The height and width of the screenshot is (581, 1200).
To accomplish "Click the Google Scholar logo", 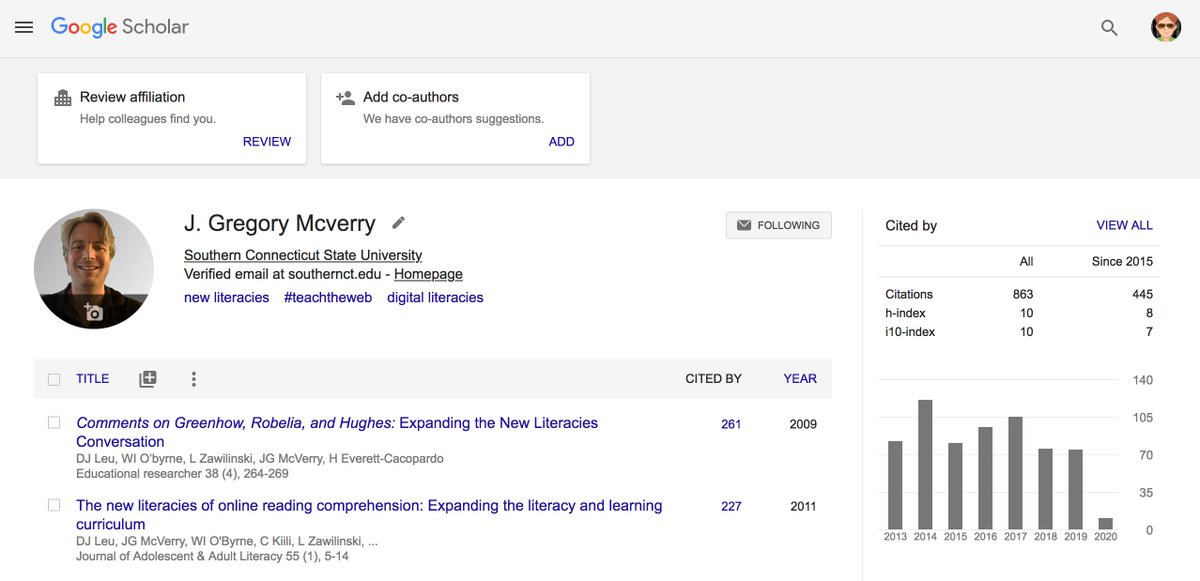I will tap(119, 27).
